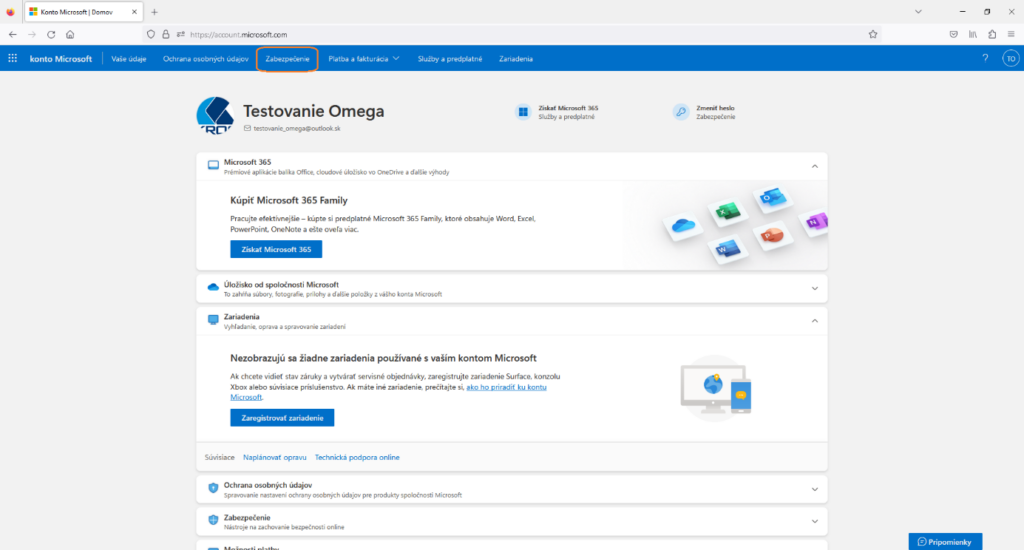Collapse the Microsoft 365 section
This screenshot has height=550, width=1024.
[x=814, y=166]
